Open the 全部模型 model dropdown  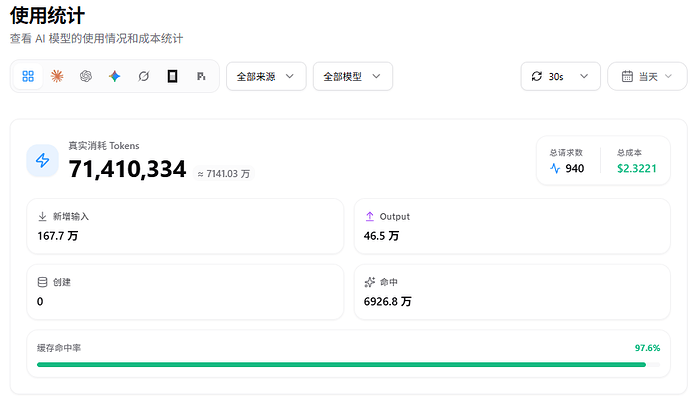353,77
